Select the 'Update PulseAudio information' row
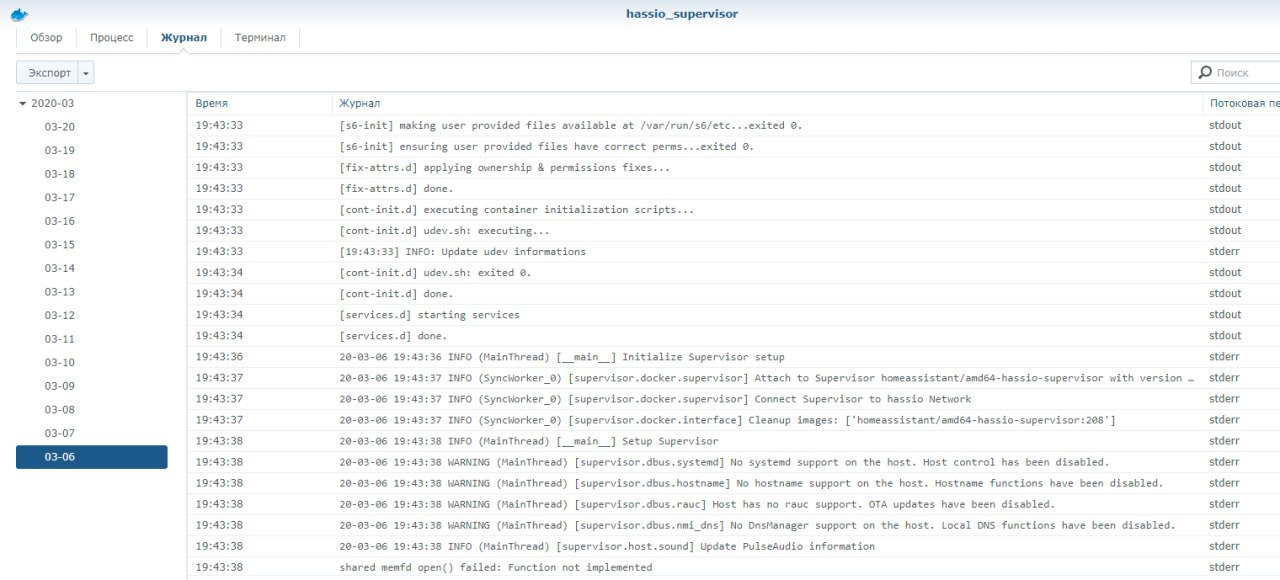Image resolution: width=1280 pixels, height=580 pixels. [734, 545]
